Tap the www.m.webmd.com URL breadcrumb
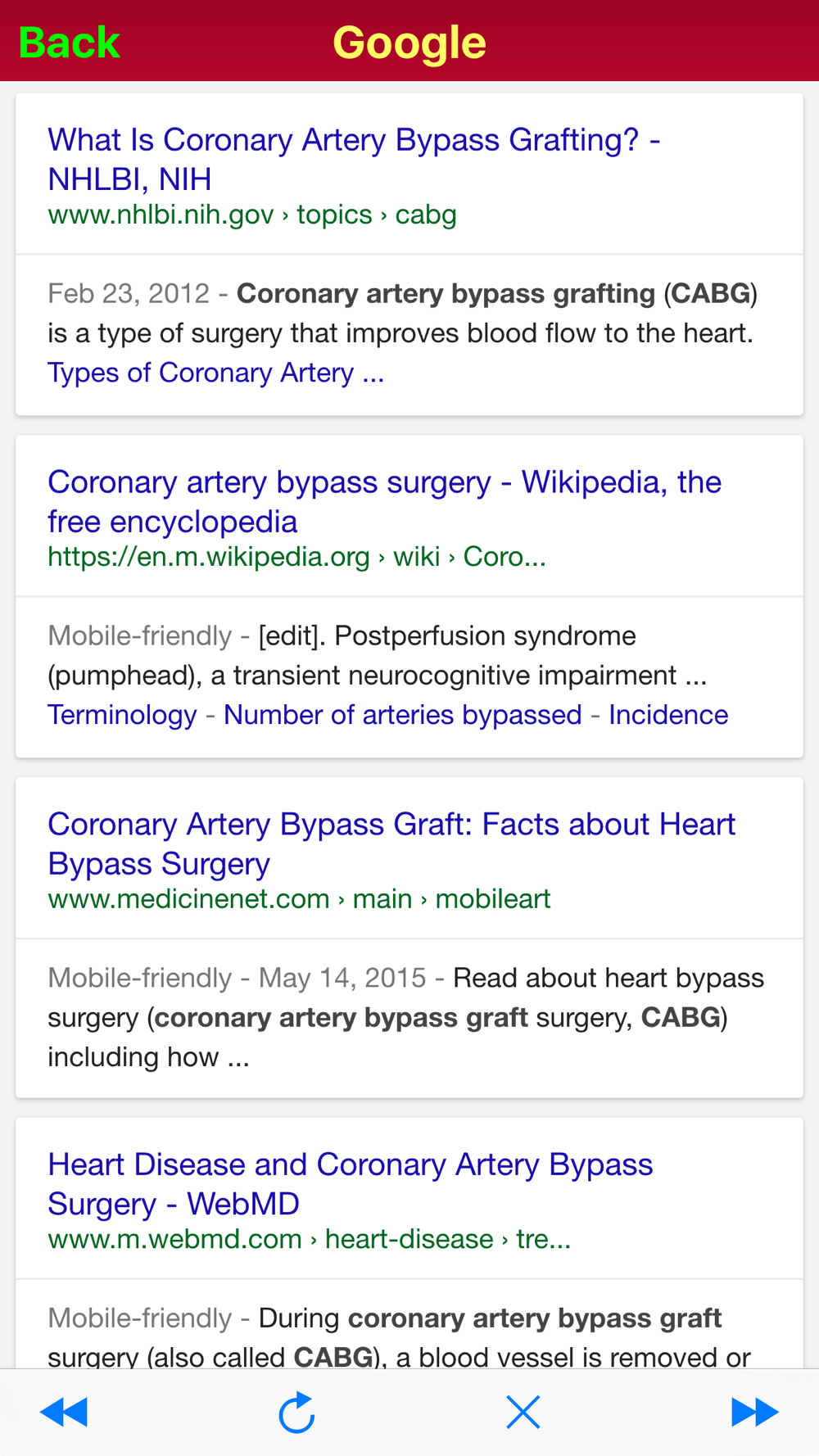 pos(310,1239)
